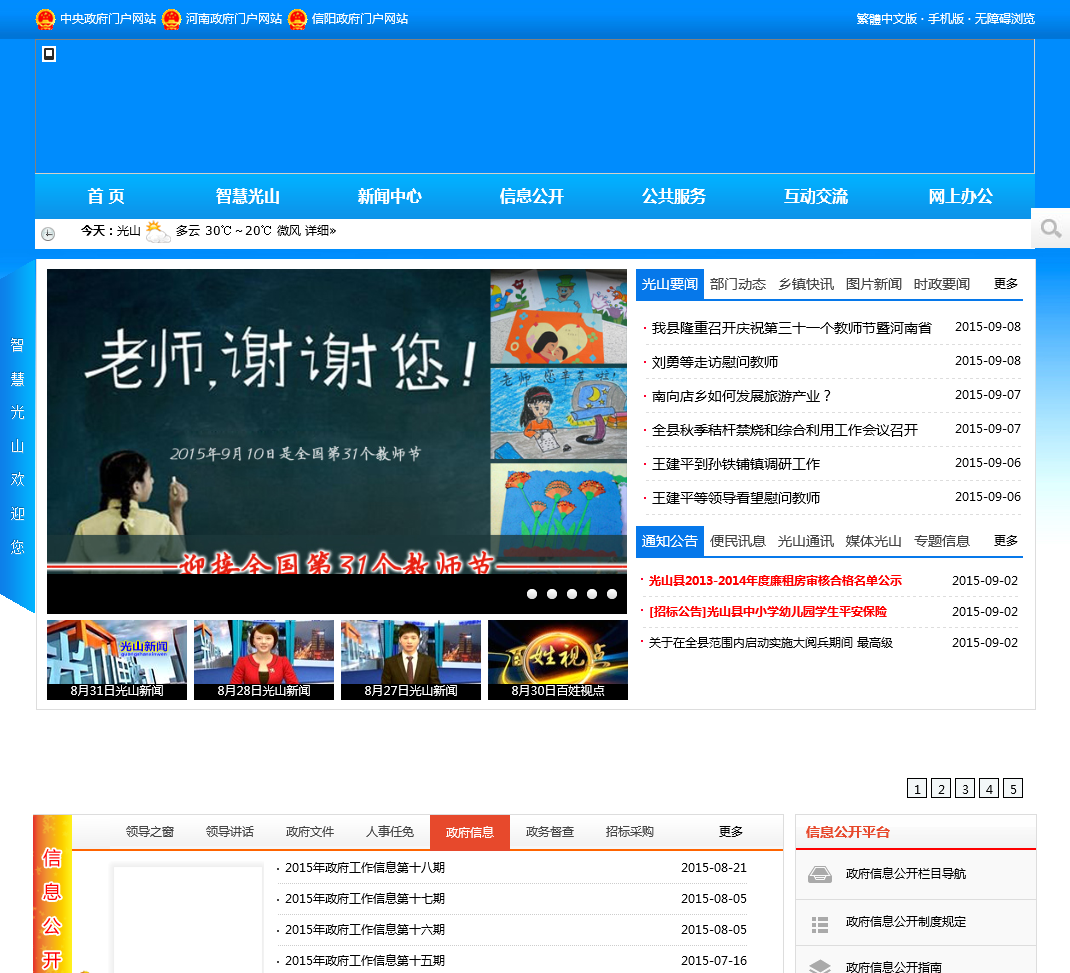Open 公共服务 navigation item
The width and height of the screenshot is (1070, 973).
pyautogui.click(x=674, y=197)
